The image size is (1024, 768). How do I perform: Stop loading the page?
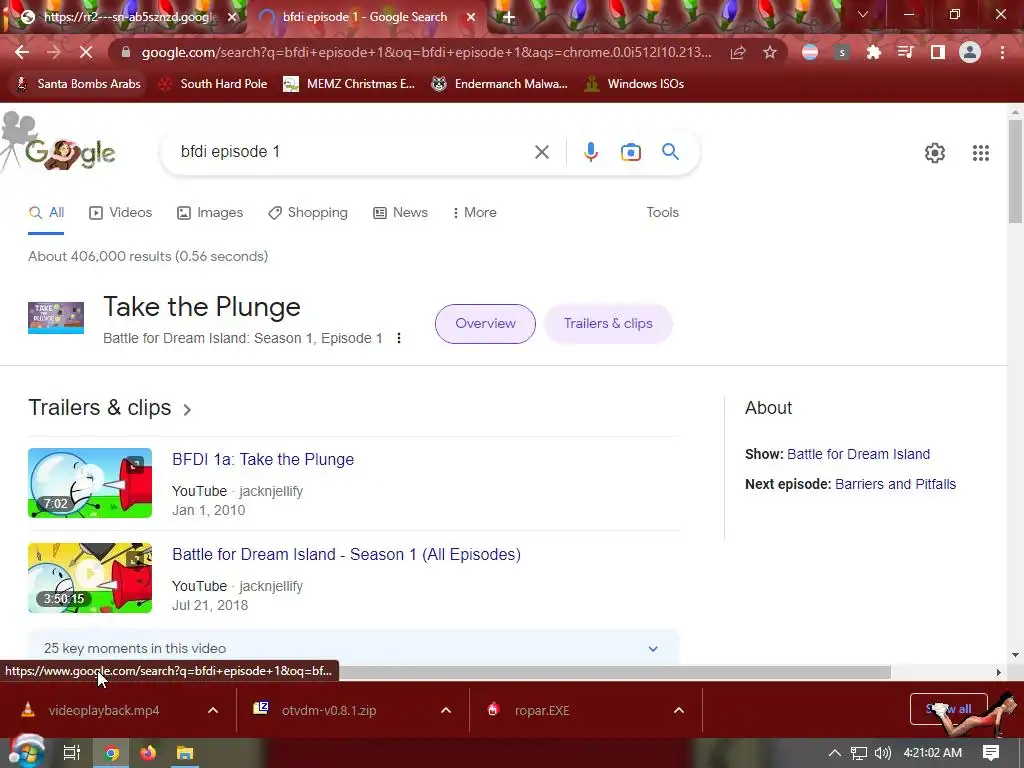(86, 52)
